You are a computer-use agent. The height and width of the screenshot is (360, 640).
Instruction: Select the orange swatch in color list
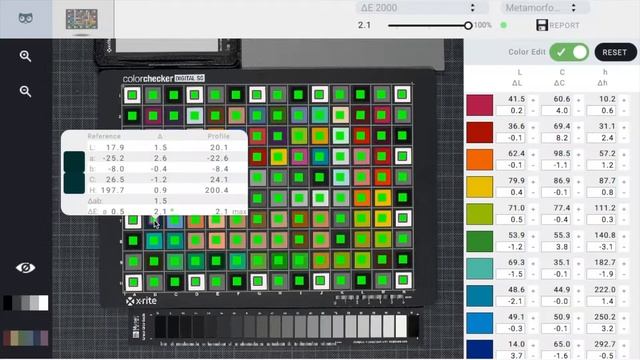[x=480, y=160]
